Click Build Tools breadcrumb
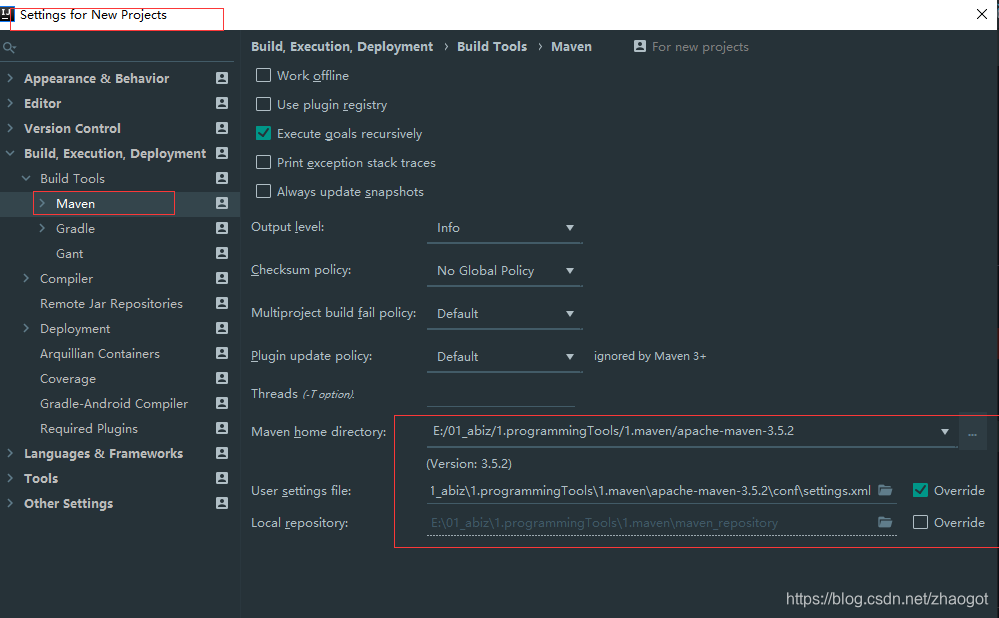999x618 pixels. 492,47
